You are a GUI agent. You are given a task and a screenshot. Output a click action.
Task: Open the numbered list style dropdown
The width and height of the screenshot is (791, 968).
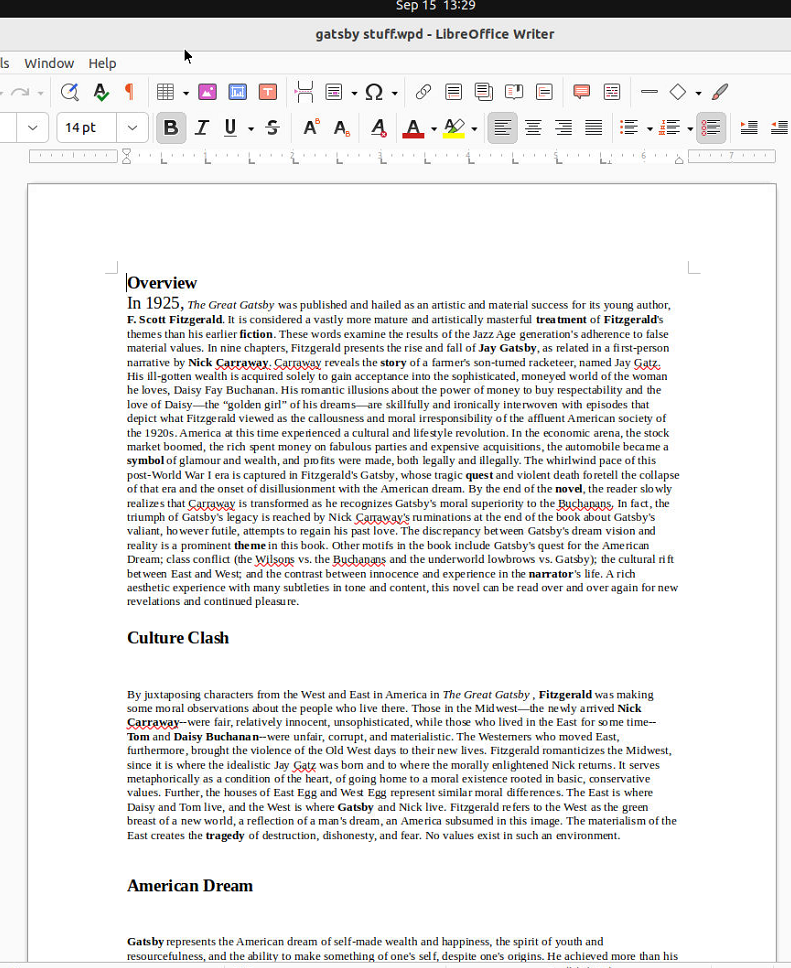(690, 129)
